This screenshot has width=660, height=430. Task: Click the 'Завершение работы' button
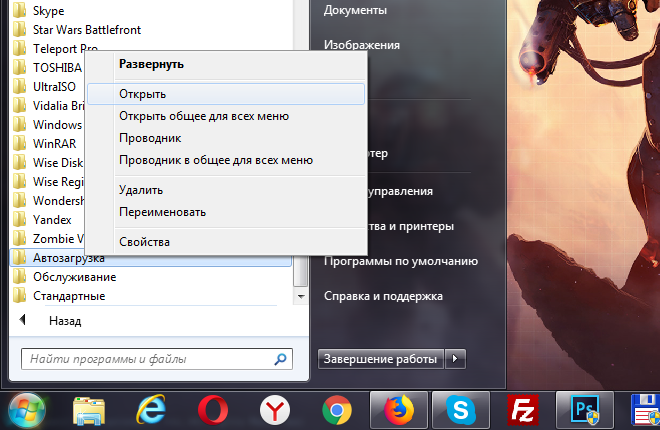coord(380,358)
